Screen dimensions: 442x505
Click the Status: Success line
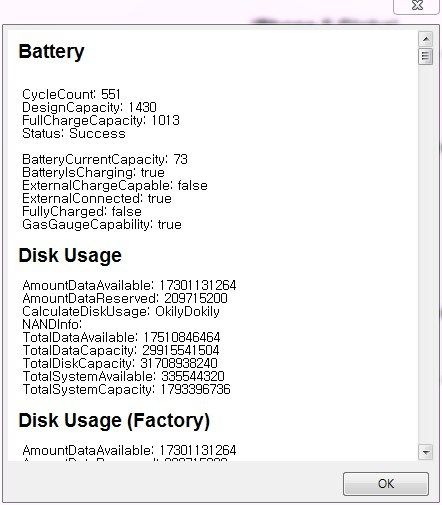pyautogui.click(x=74, y=133)
